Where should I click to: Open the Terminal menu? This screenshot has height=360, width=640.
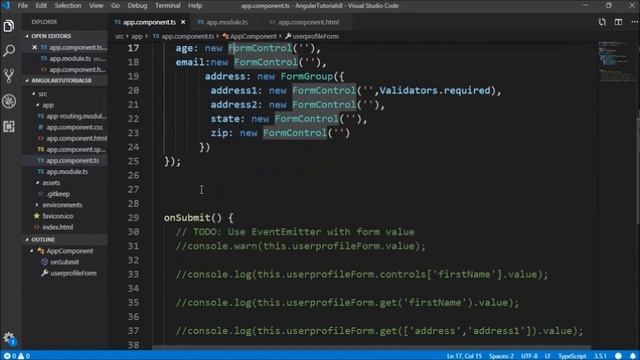[x=167, y=5]
